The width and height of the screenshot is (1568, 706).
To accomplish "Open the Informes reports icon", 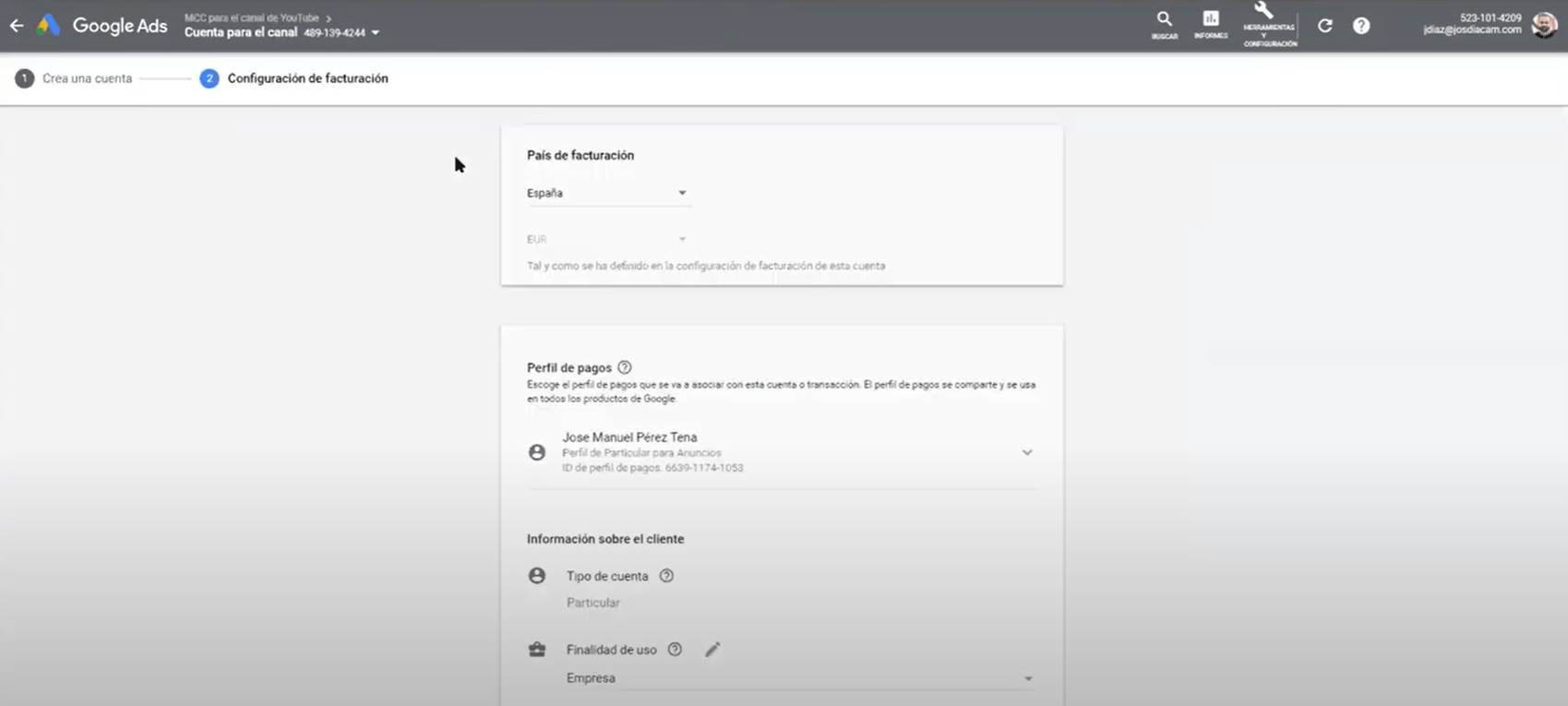I will (x=1211, y=25).
